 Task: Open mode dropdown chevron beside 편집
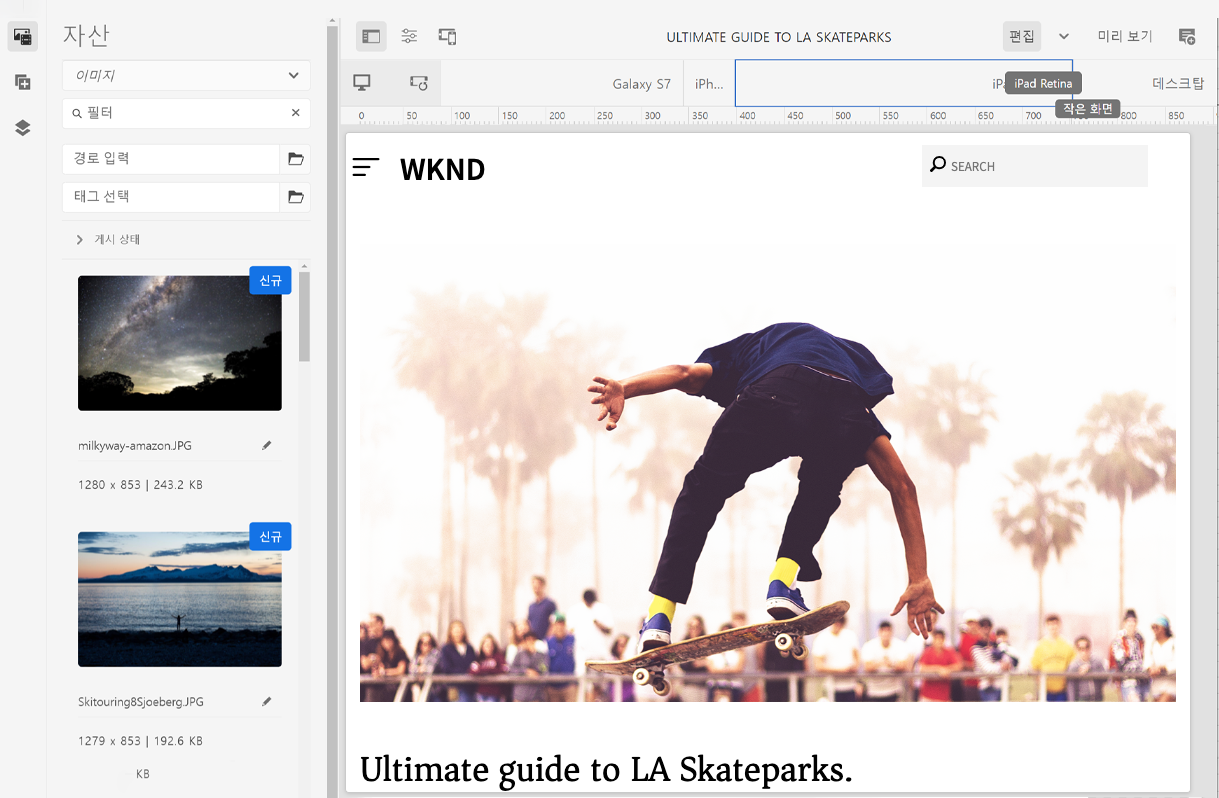click(x=1064, y=37)
